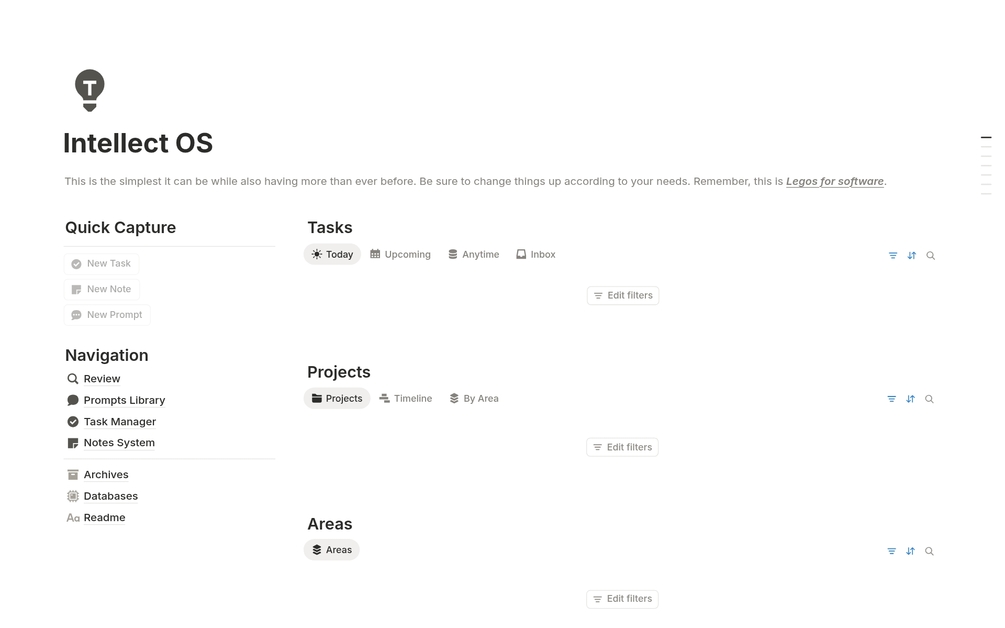Image resolution: width=1005 pixels, height=628 pixels.
Task: Open search in Areas database
Action: tap(930, 551)
